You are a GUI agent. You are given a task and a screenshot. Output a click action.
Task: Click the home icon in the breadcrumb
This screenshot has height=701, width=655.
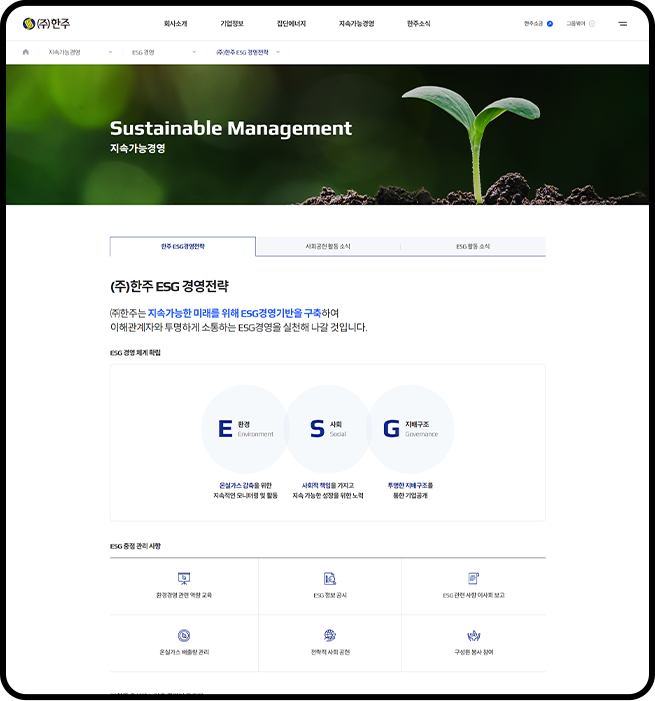(26, 51)
